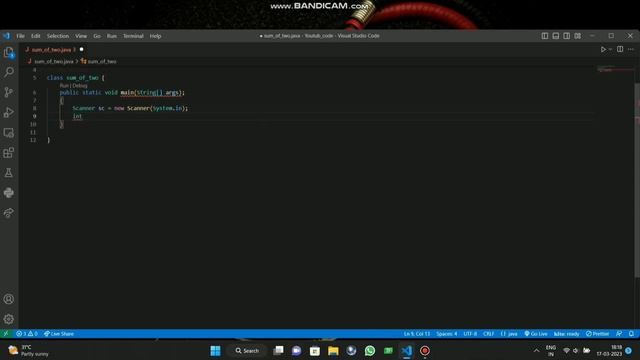Open the Search view in activity bar

coord(9,72)
